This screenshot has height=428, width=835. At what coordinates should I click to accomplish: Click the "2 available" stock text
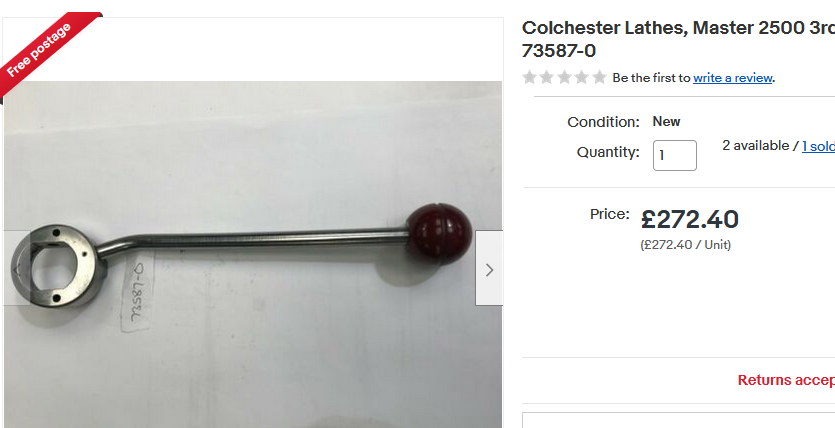coord(756,146)
